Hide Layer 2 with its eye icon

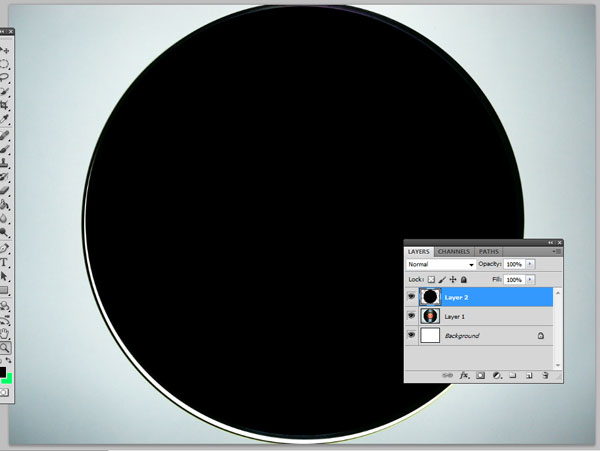coord(411,296)
